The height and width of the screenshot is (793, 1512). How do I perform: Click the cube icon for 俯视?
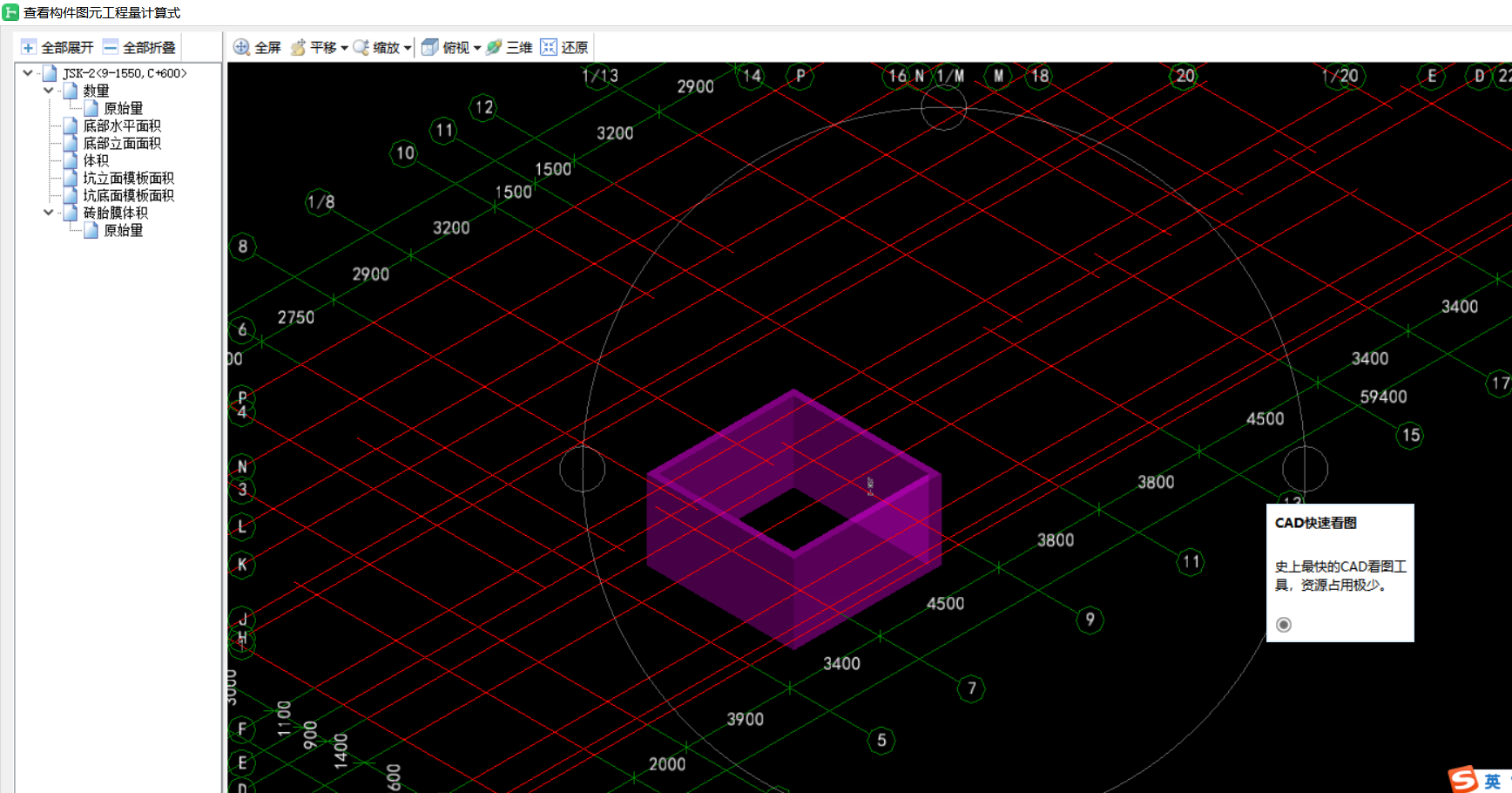coord(429,47)
